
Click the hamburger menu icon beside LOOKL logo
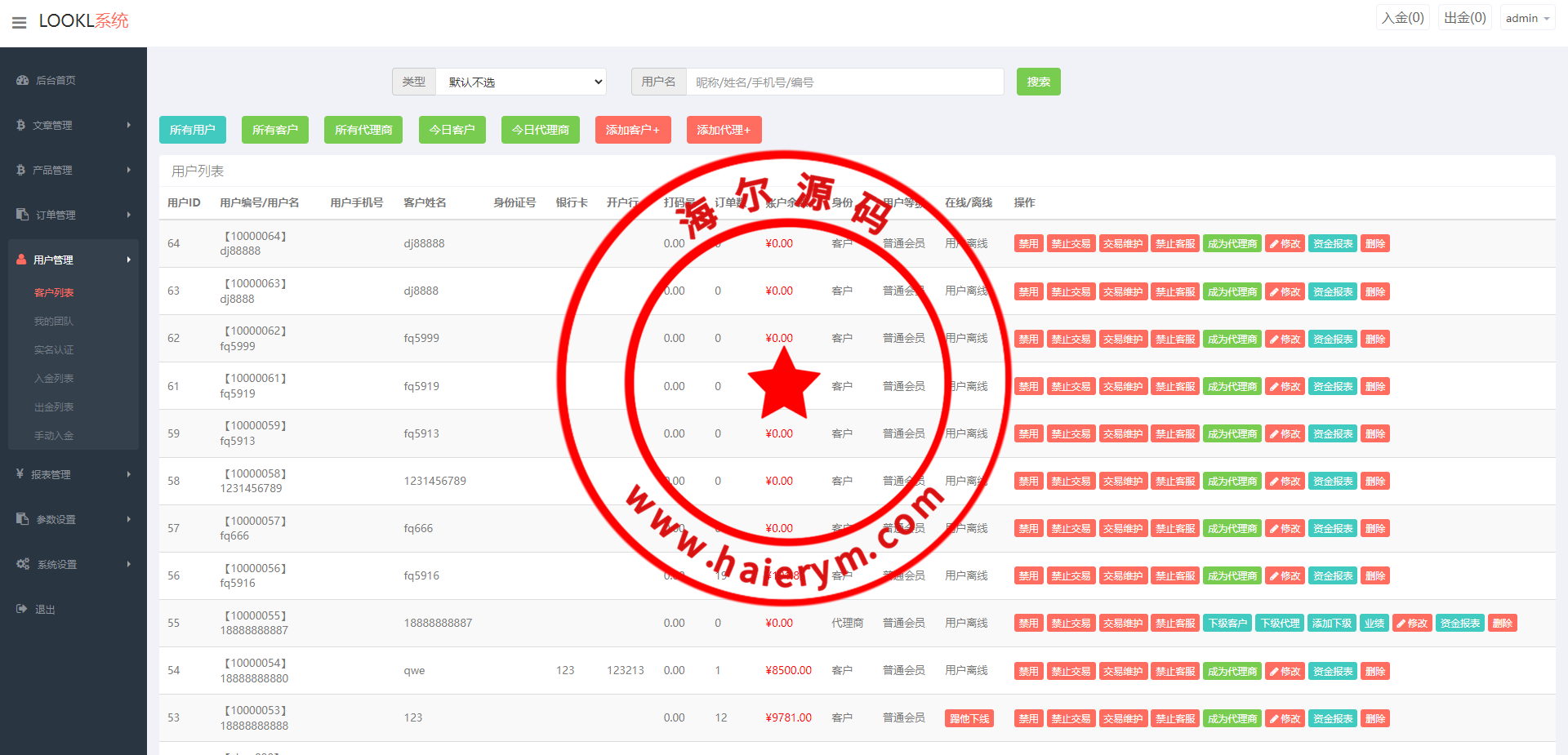[x=20, y=22]
